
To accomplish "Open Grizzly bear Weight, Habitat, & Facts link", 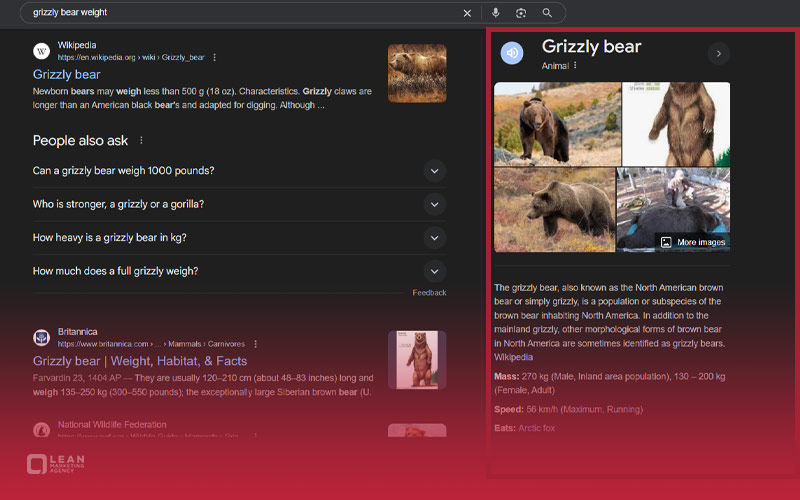I will tap(140, 361).
